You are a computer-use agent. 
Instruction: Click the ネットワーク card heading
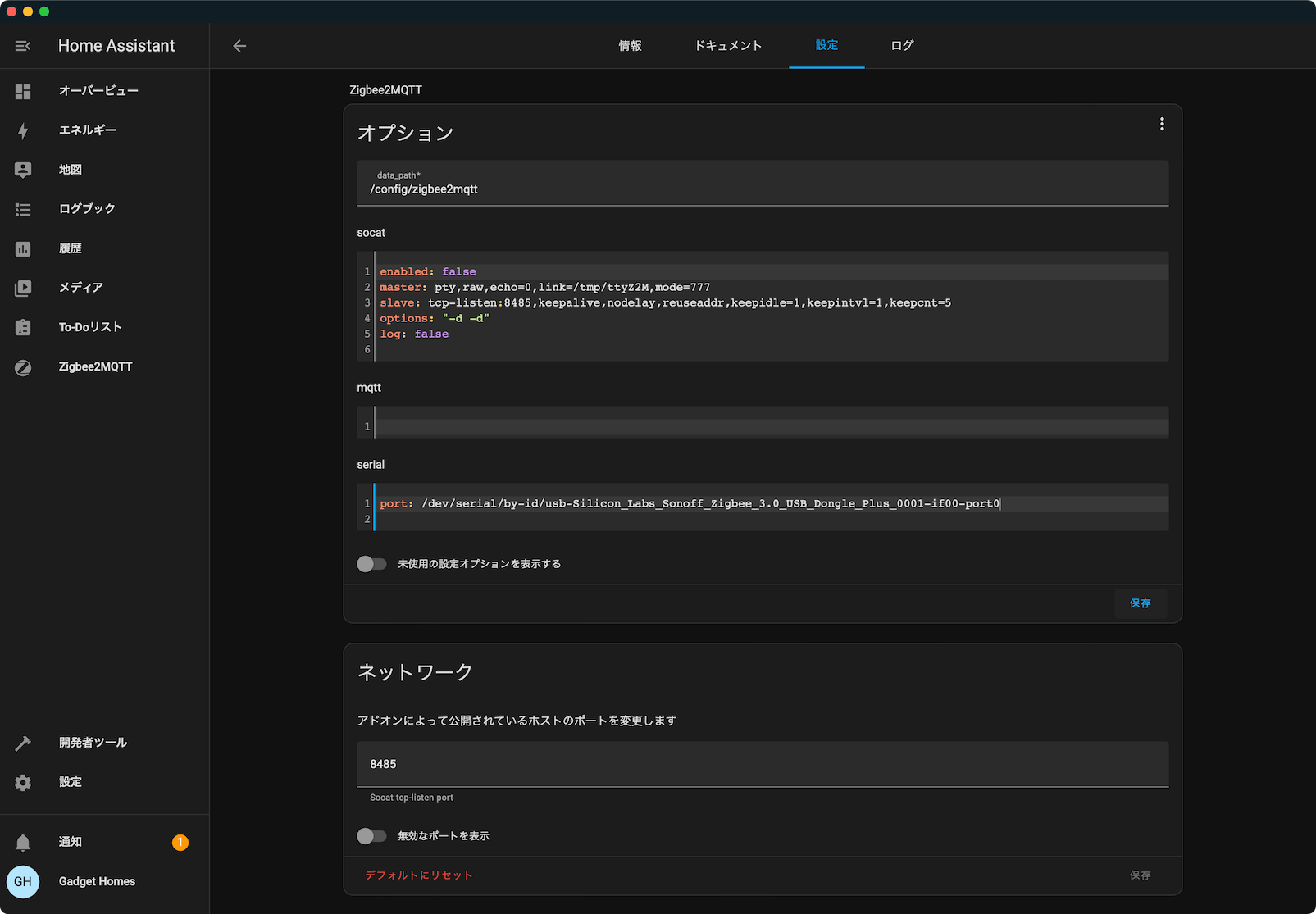pos(415,672)
